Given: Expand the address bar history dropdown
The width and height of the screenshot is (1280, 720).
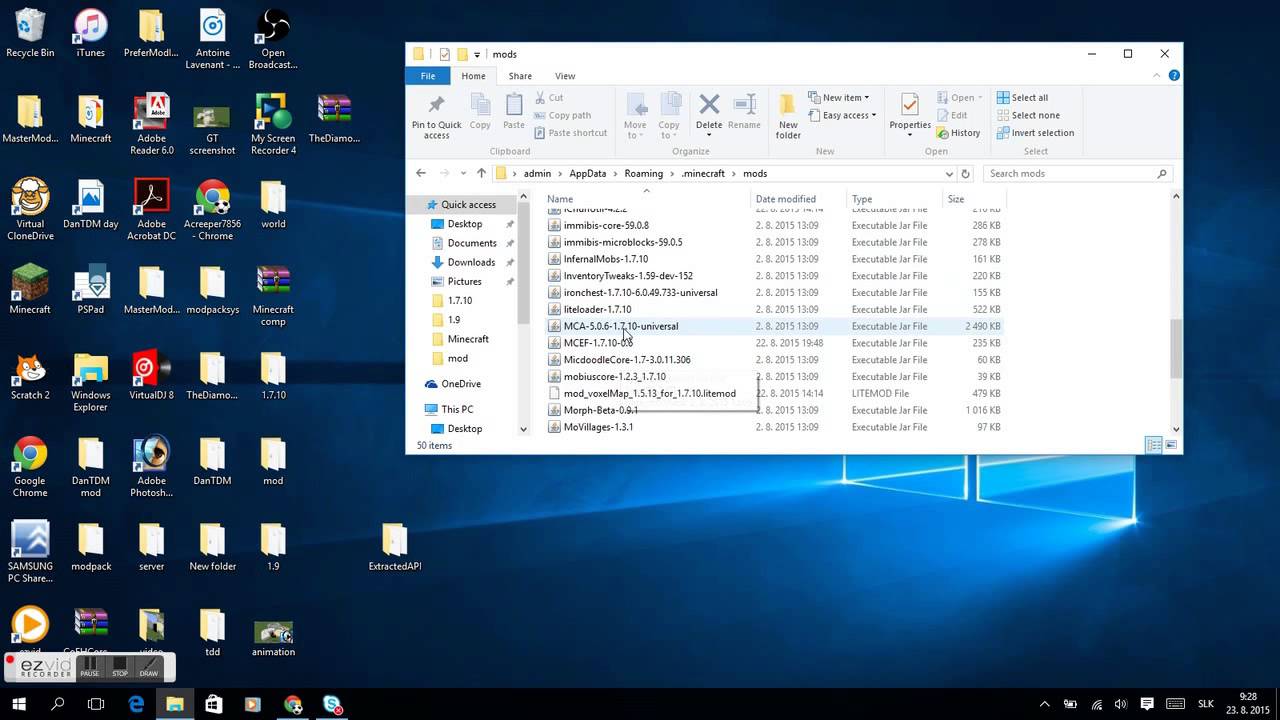Looking at the screenshot, I should coord(949,174).
